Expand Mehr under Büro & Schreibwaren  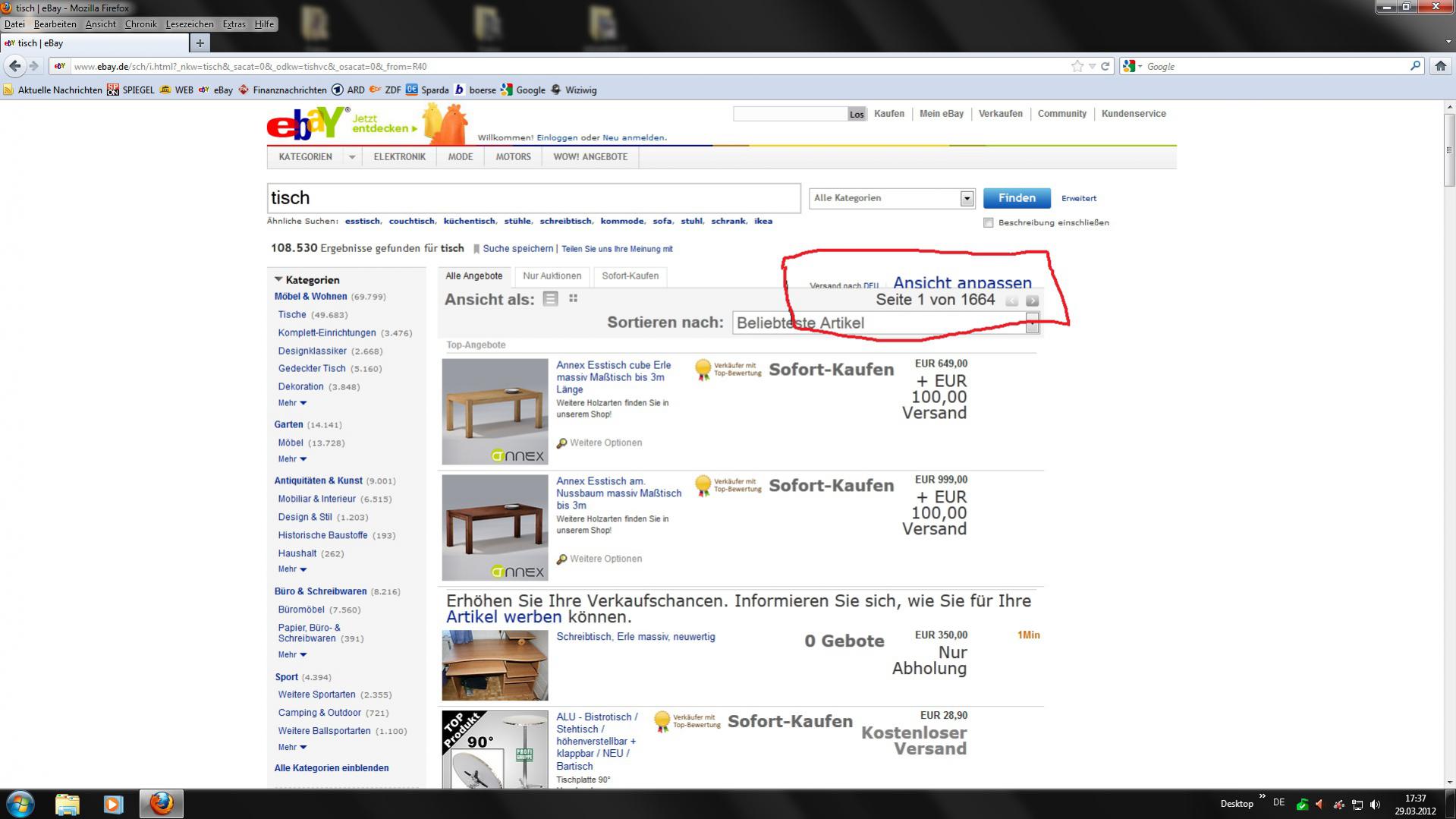292,655
